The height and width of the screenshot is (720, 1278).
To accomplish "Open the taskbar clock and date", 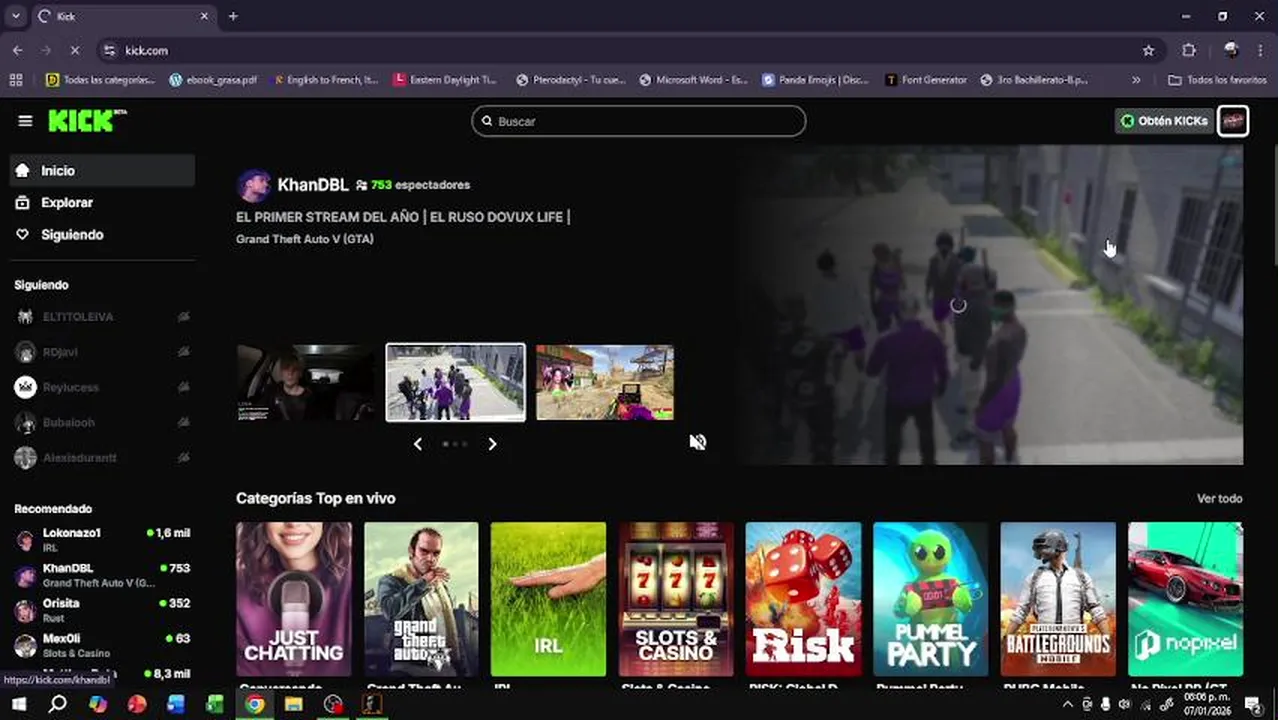I will 1207,704.
